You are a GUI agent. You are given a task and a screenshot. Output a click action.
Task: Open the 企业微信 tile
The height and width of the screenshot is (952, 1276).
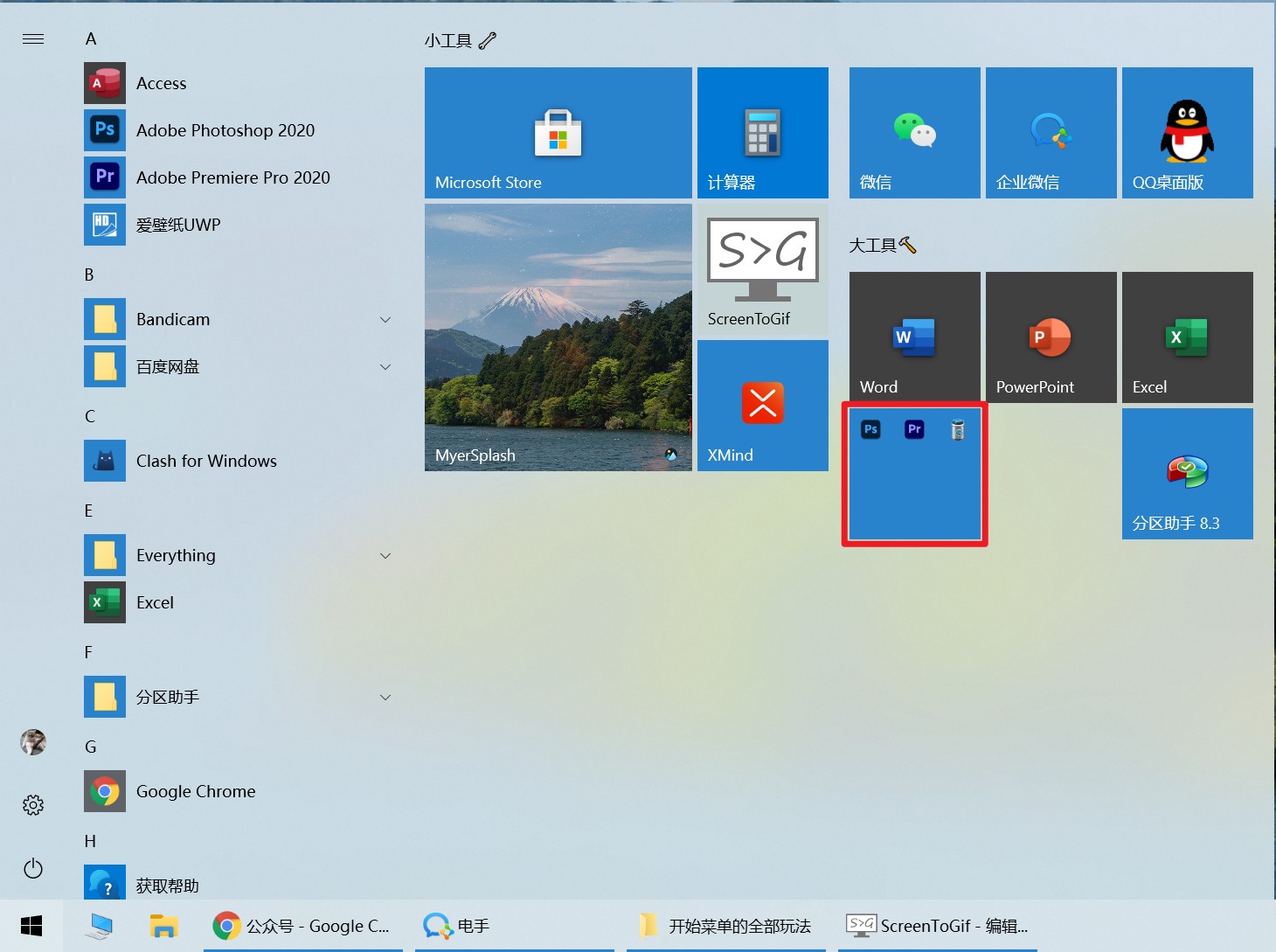pyautogui.click(x=1051, y=133)
